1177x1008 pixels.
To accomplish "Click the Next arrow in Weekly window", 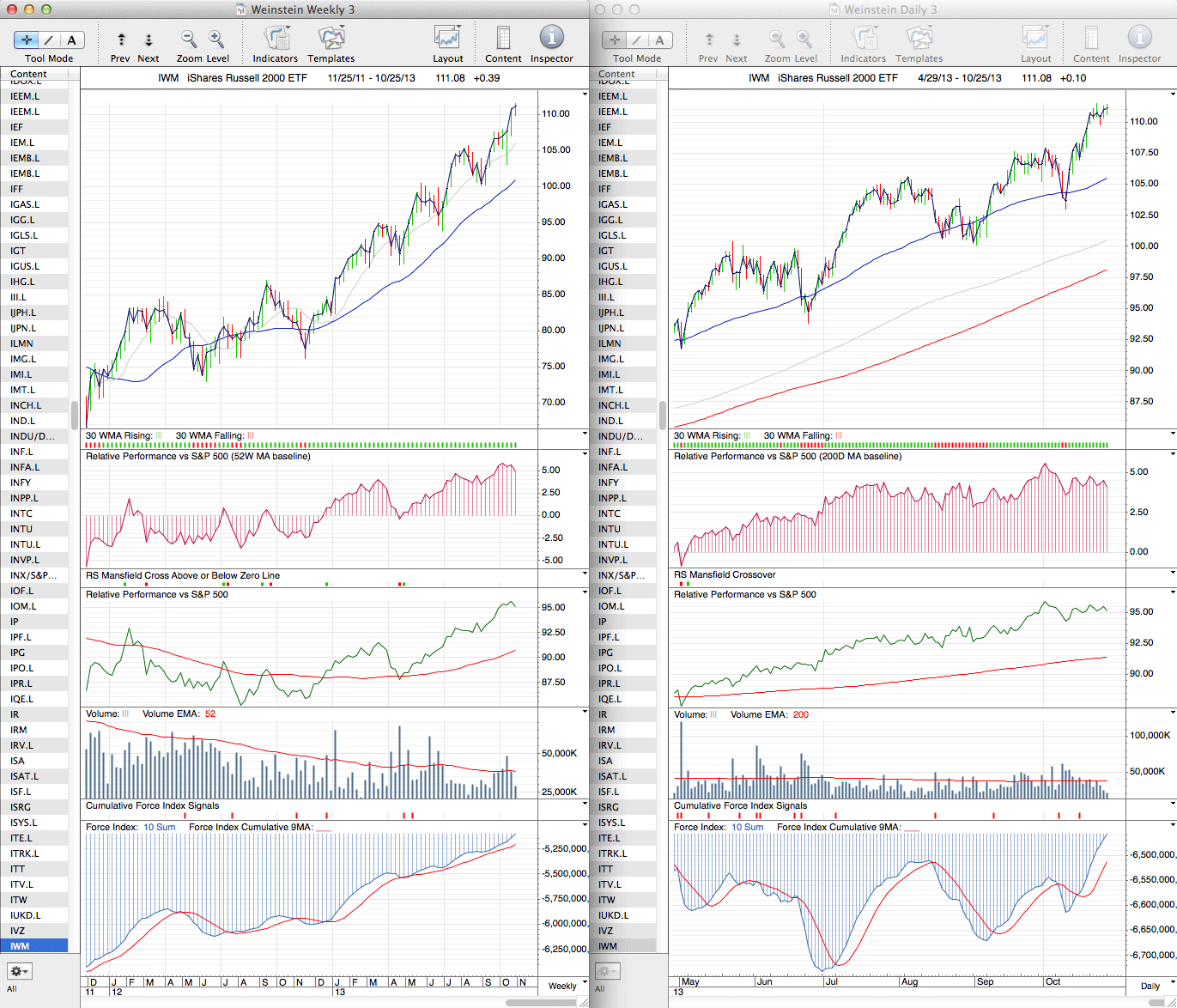I will [x=149, y=39].
